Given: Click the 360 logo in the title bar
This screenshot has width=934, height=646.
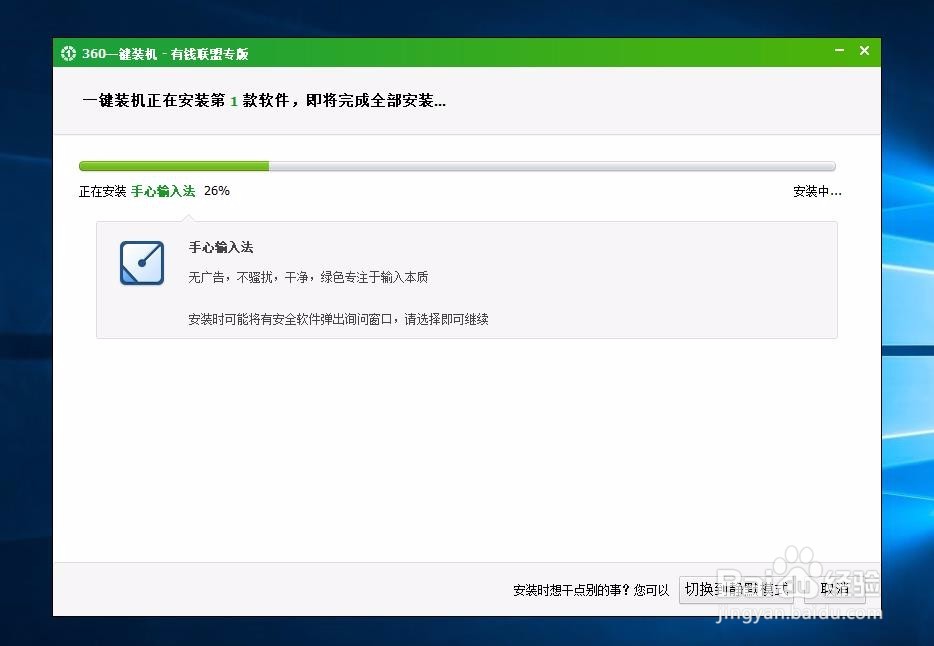Looking at the screenshot, I should coord(69,52).
